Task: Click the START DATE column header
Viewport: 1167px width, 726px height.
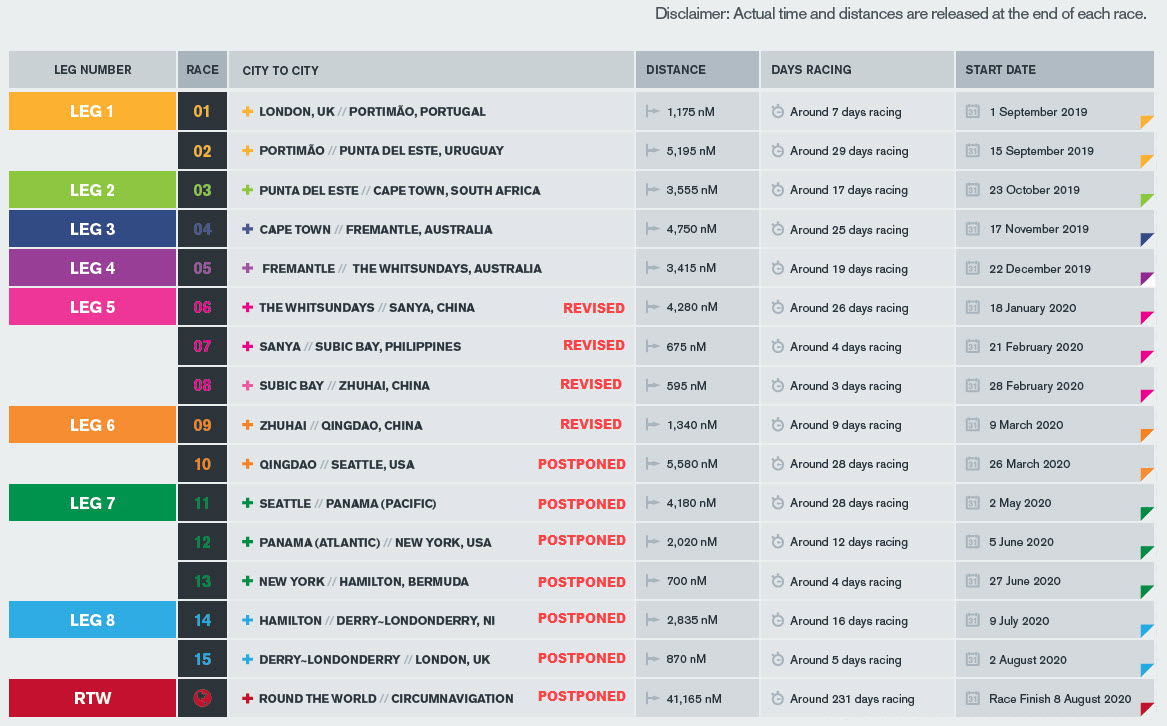Action: tap(1055, 70)
